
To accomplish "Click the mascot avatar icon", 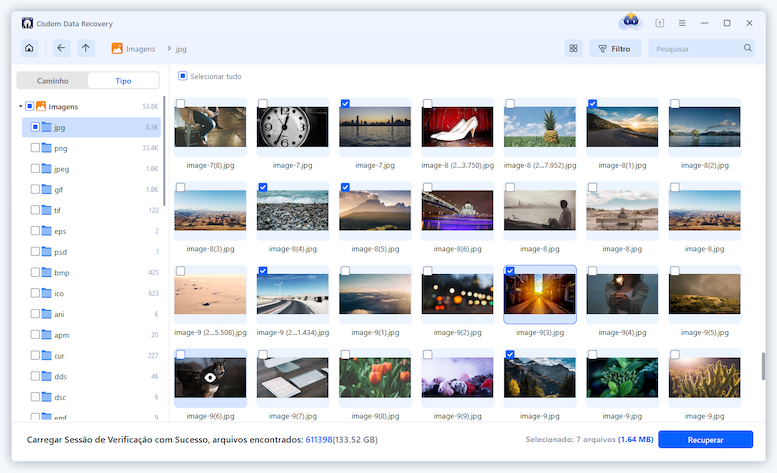I will (630, 22).
